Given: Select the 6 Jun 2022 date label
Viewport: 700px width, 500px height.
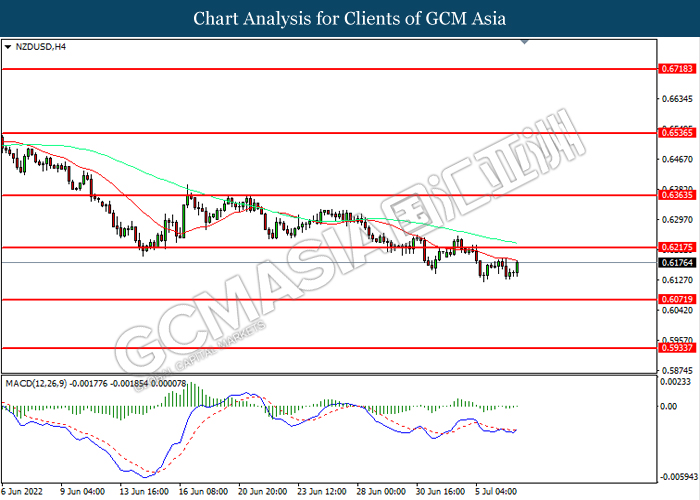Looking at the screenshot, I should click(x=22, y=492).
